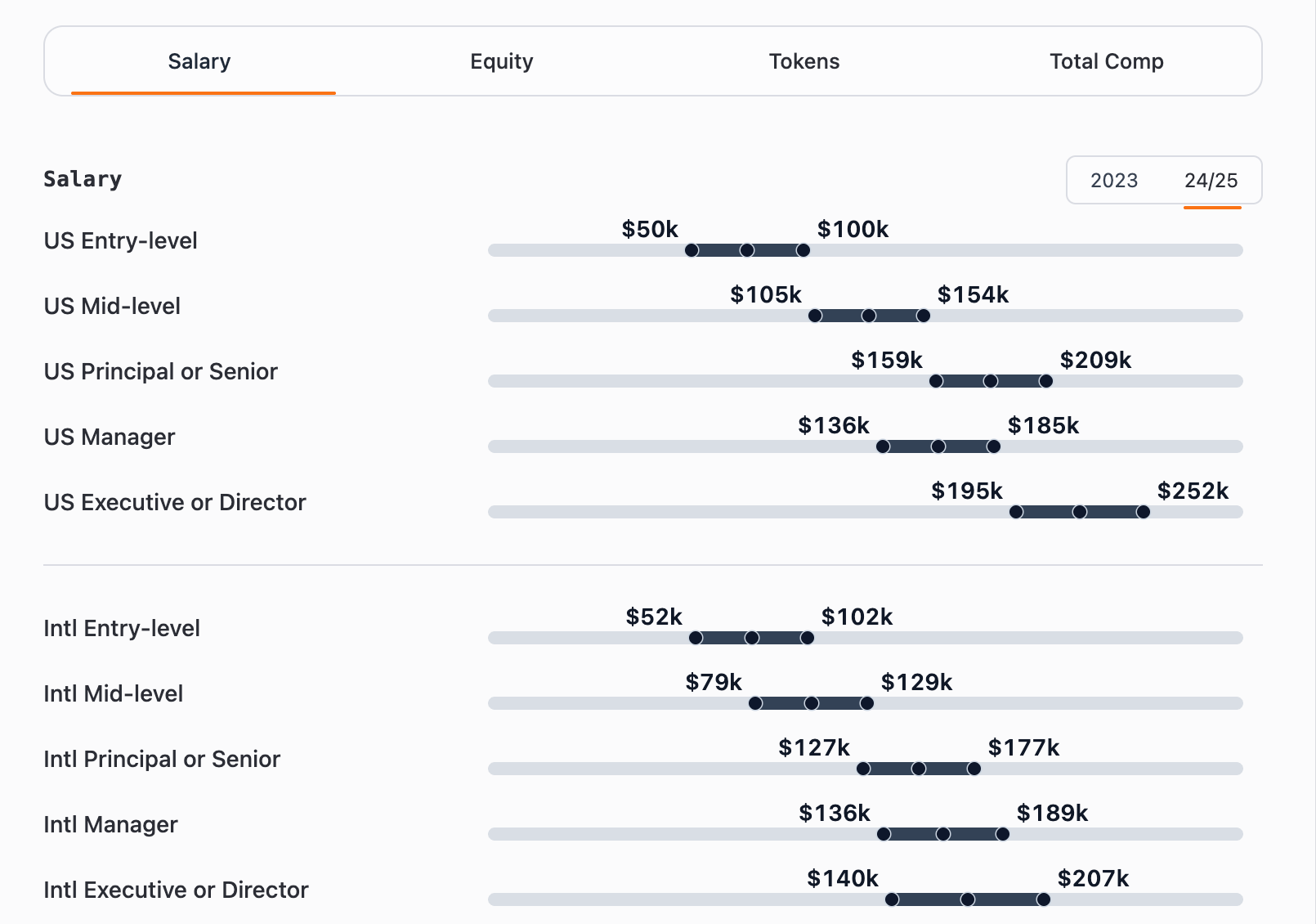
Task: Click the US Manager median dot
Action: click(938, 446)
